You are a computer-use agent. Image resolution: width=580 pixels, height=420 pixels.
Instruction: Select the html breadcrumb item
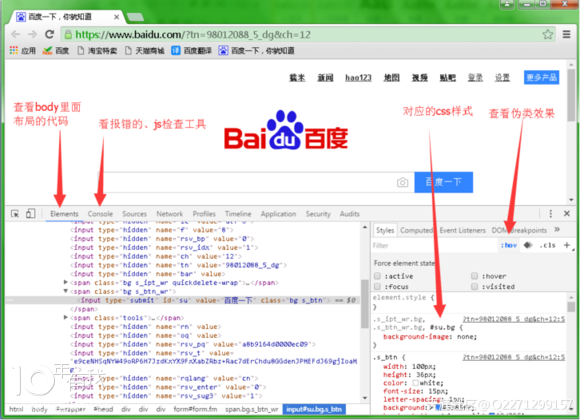pos(16,409)
